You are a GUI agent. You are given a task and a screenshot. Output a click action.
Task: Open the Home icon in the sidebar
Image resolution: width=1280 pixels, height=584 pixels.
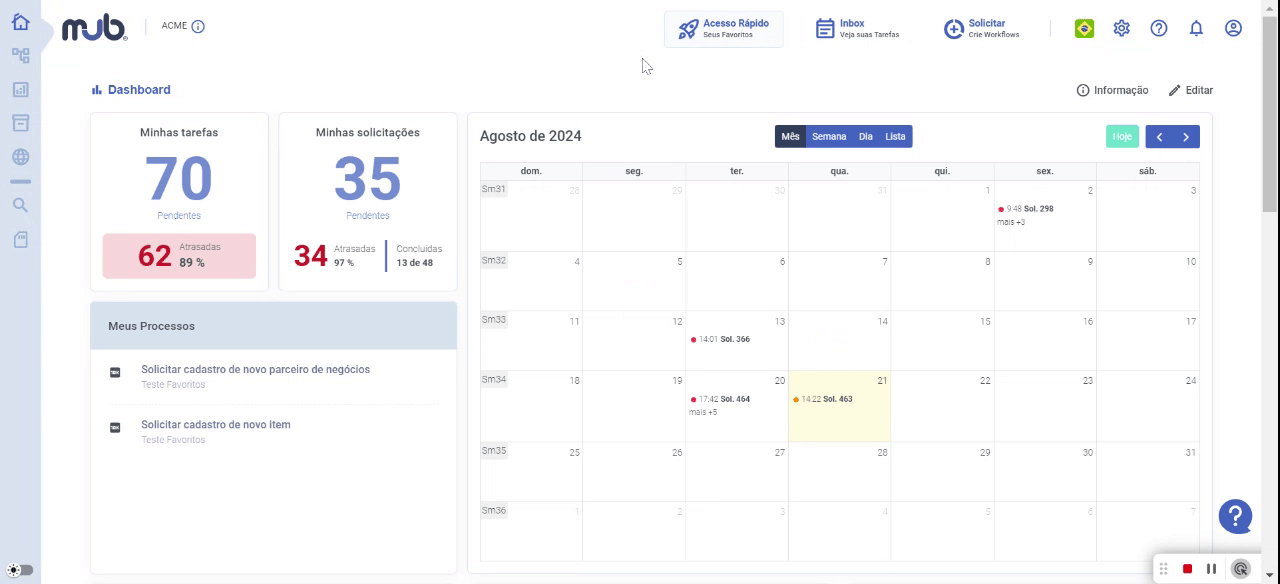coord(20,22)
